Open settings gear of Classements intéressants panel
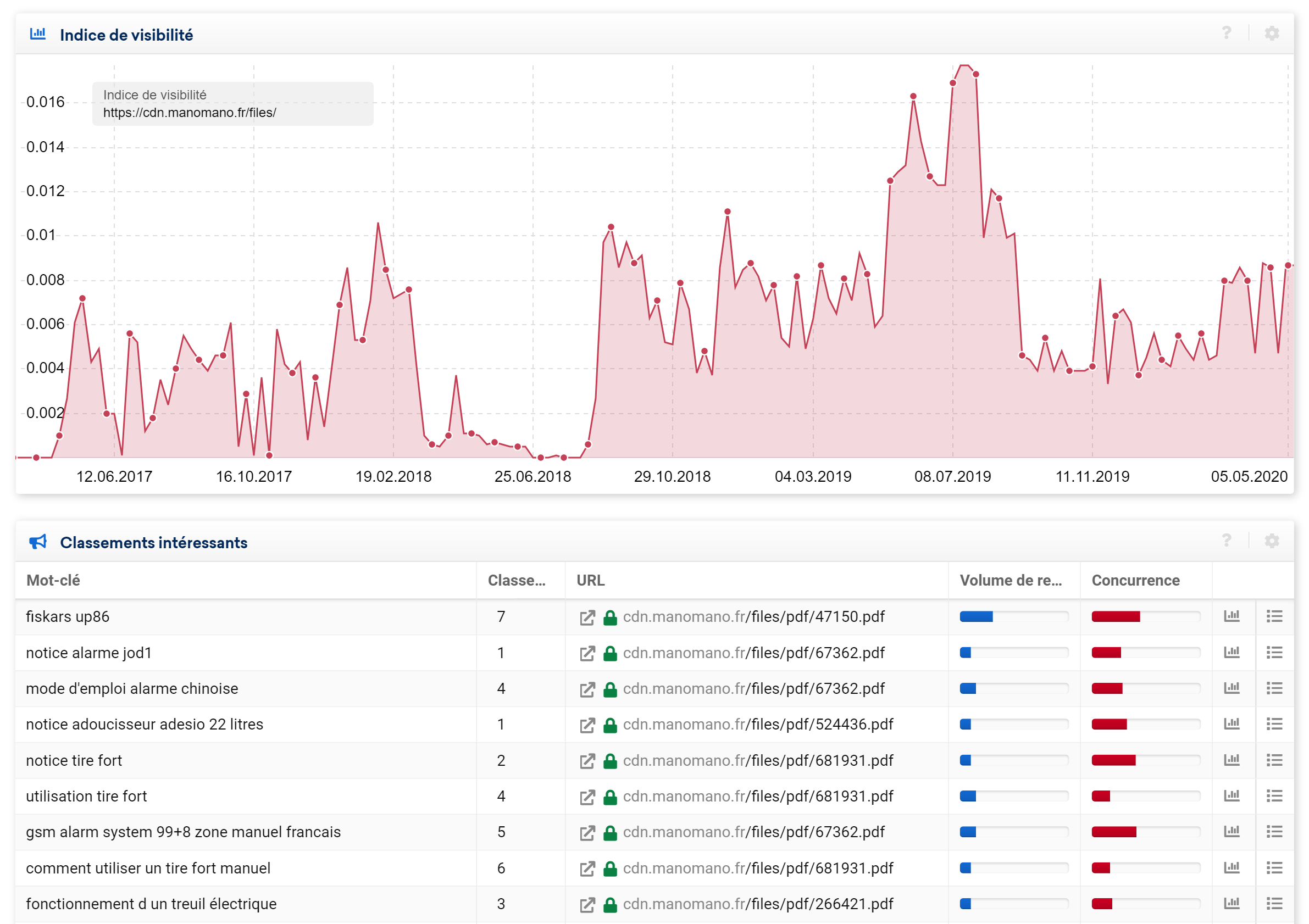The height and width of the screenshot is (924, 1309). click(x=1272, y=541)
